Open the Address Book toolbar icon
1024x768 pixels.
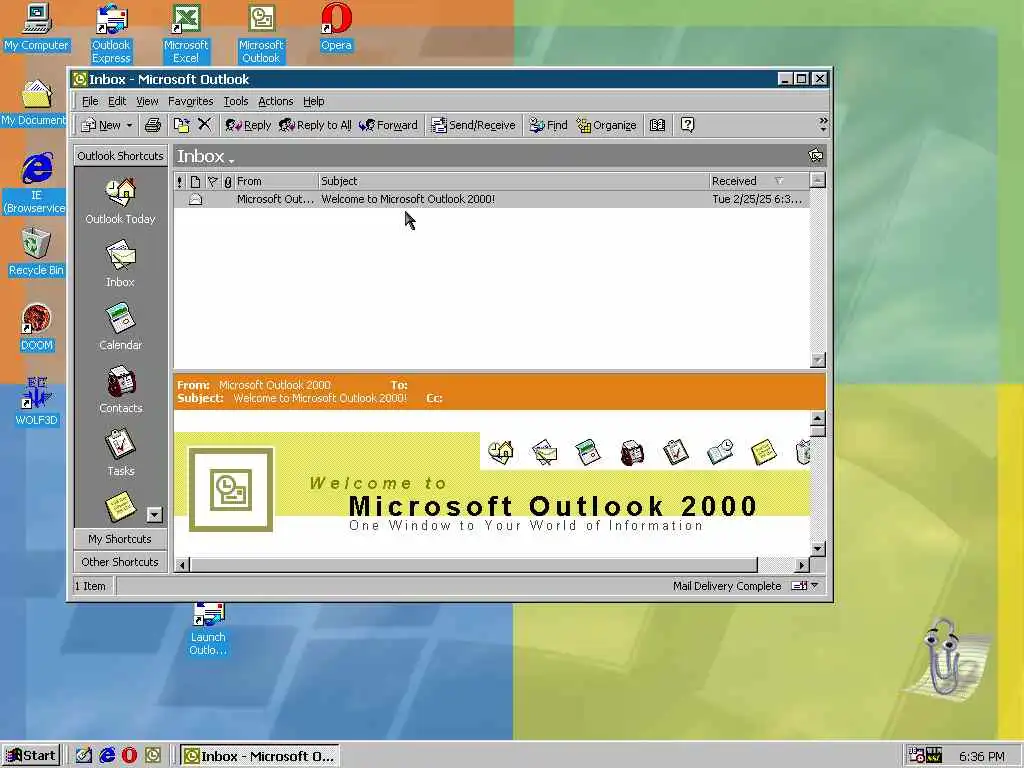(x=658, y=125)
